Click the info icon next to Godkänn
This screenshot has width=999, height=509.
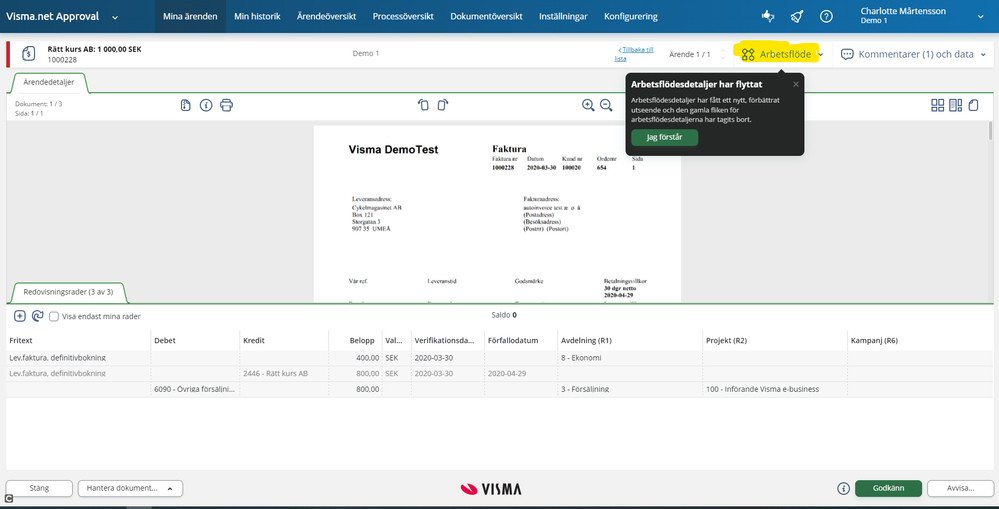tap(844, 488)
